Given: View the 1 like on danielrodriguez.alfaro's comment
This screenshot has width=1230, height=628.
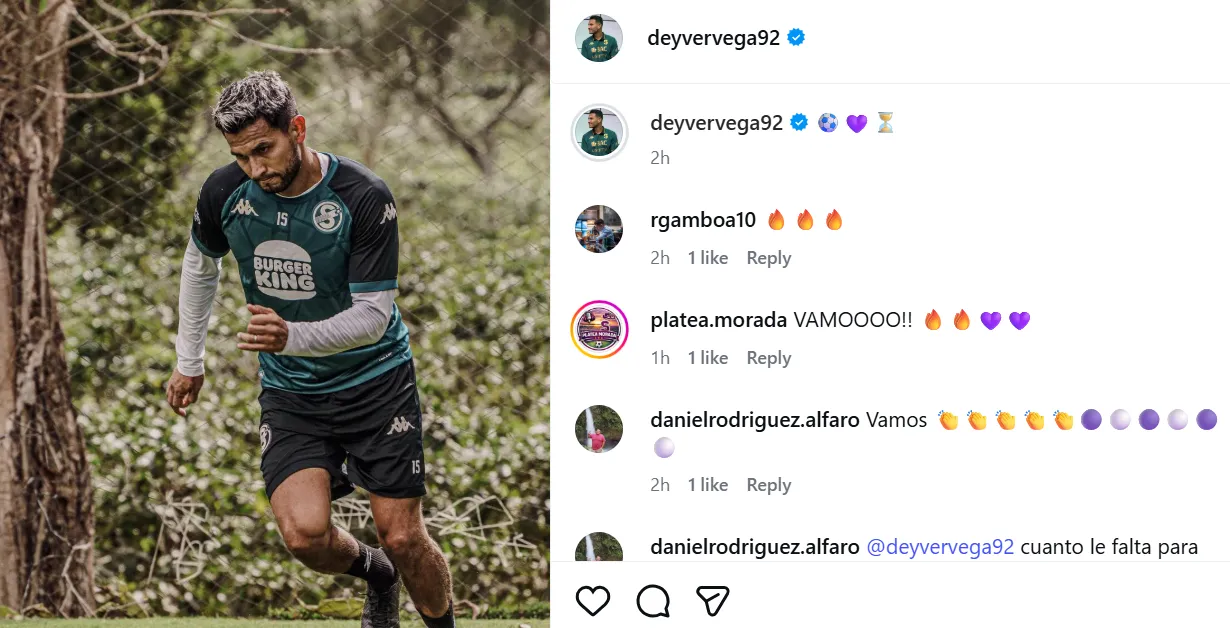Looking at the screenshot, I should point(707,484).
